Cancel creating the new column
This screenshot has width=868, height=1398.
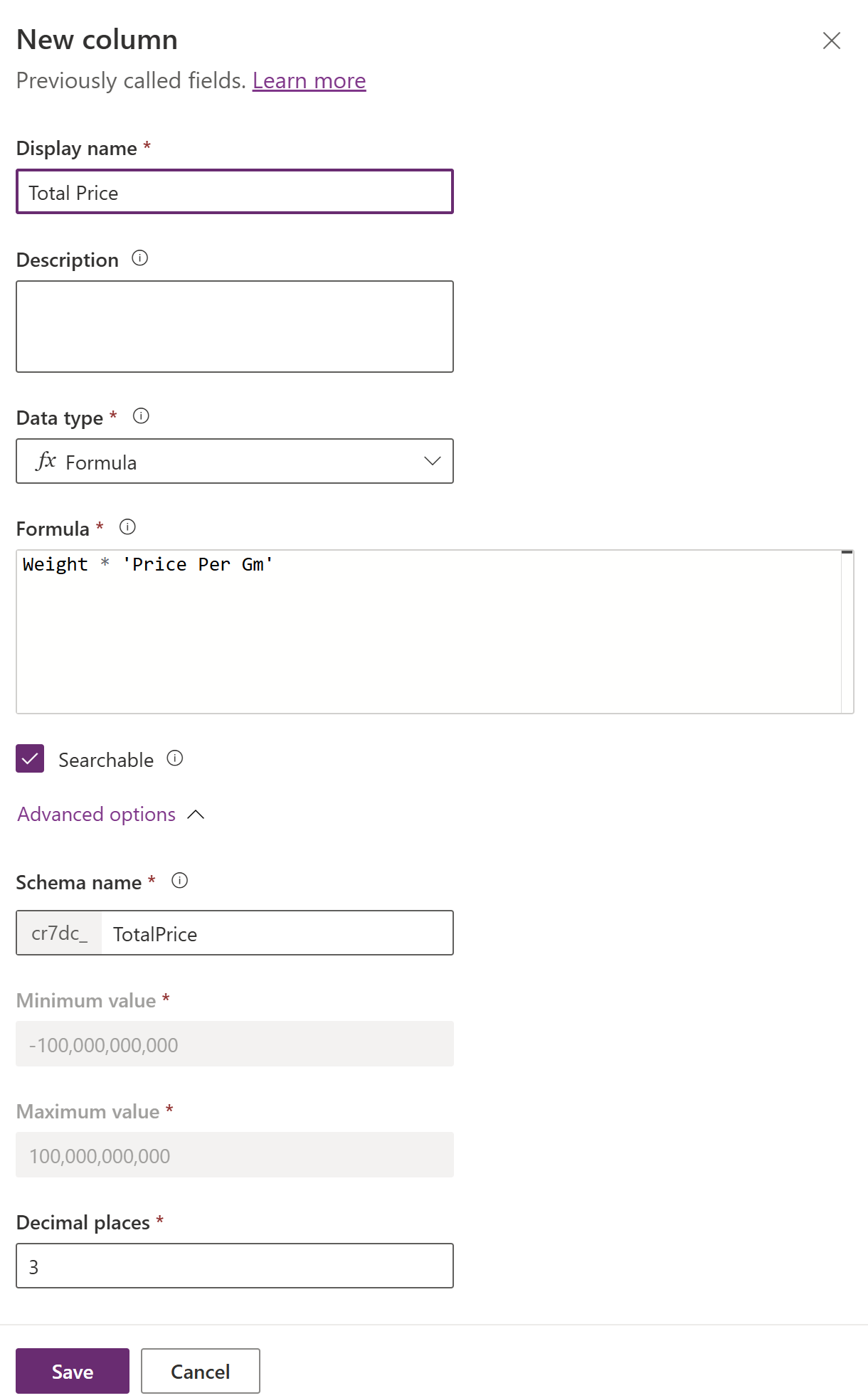tap(200, 1370)
